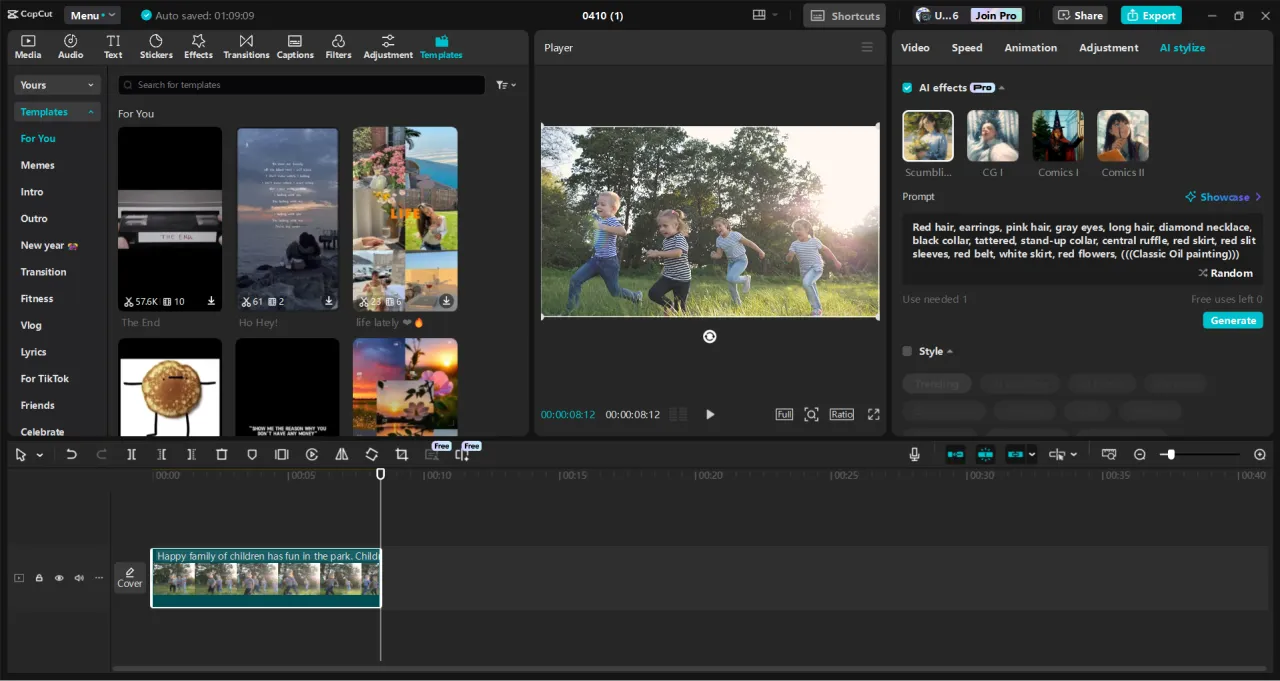1280x681 pixels.
Task: Click the Cover edit button on the track
Action: click(x=130, y=577)
